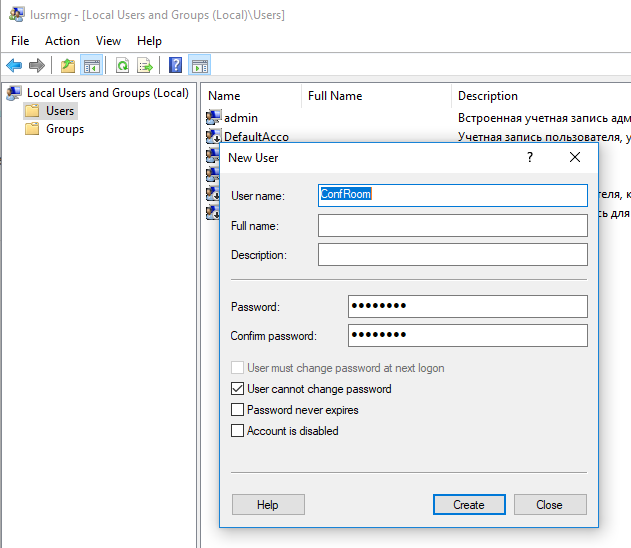Click the Local Users and Groups root icon
Image resolution: width=631 pixels, height=548 pixels.
pyautogui.click(x=14, y=93)
